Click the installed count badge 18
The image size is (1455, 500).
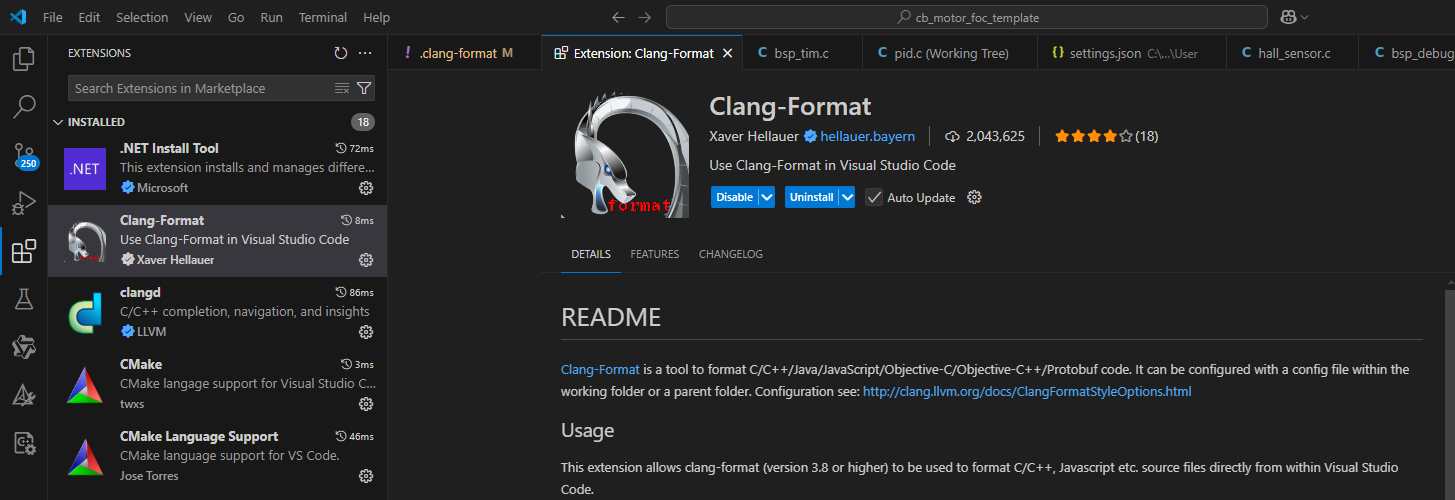[x=362, y=122]
